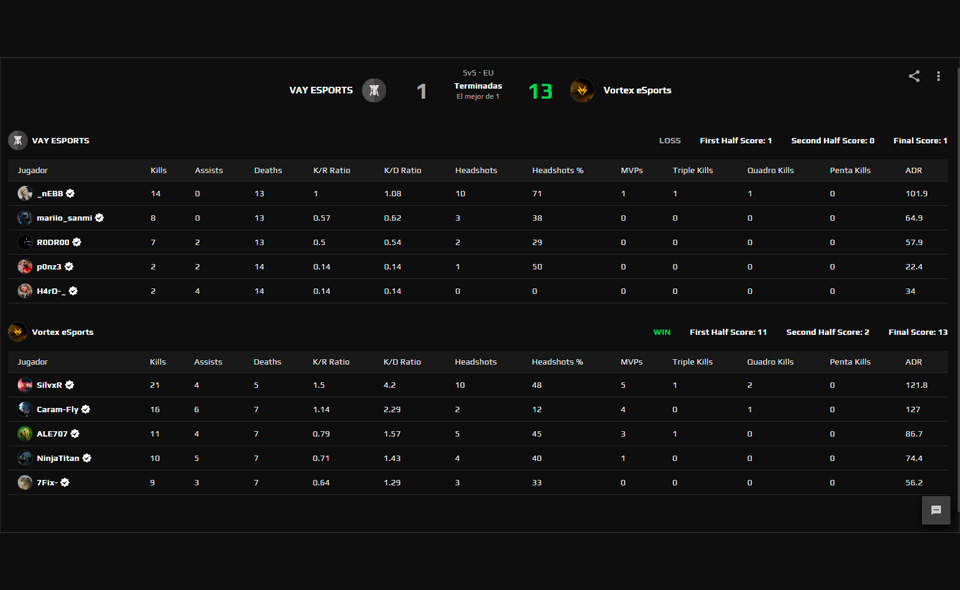Viewport: 960px width, 590px height.
Task: Open mariio_sanmi player avatar
Action: [24, 218]
